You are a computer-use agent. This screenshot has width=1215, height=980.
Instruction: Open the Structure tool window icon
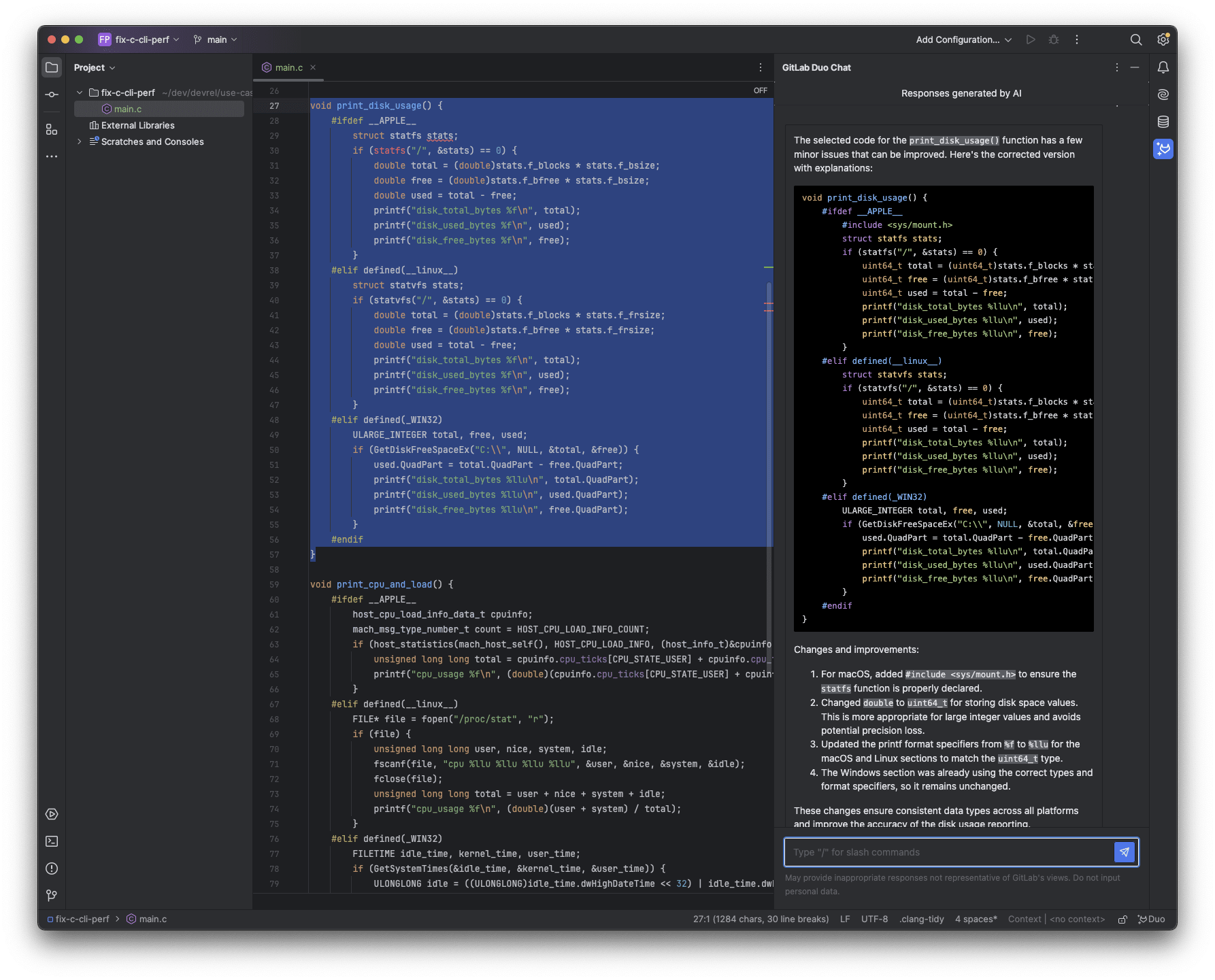[52, 129]
